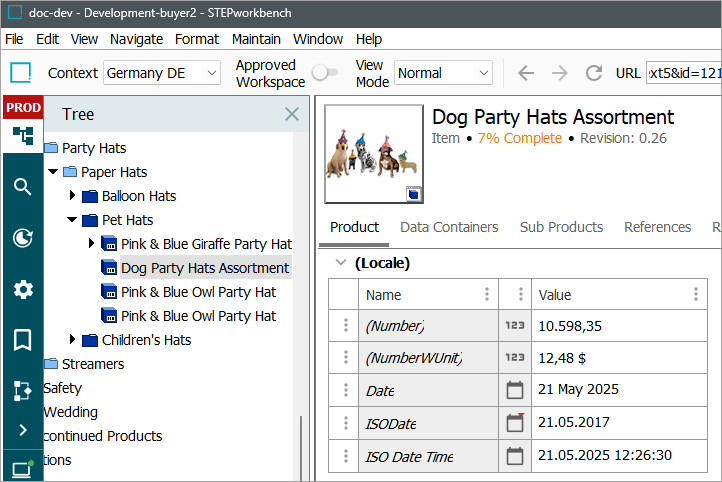Click the history clock sidebar icon

pyautogui.click(x=22, y=238)
